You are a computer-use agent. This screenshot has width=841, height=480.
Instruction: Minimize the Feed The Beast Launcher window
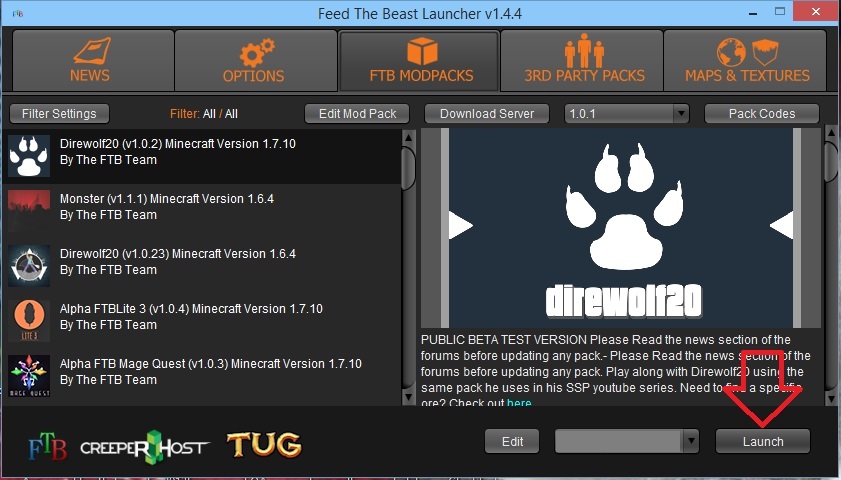(x=754, y=13)
